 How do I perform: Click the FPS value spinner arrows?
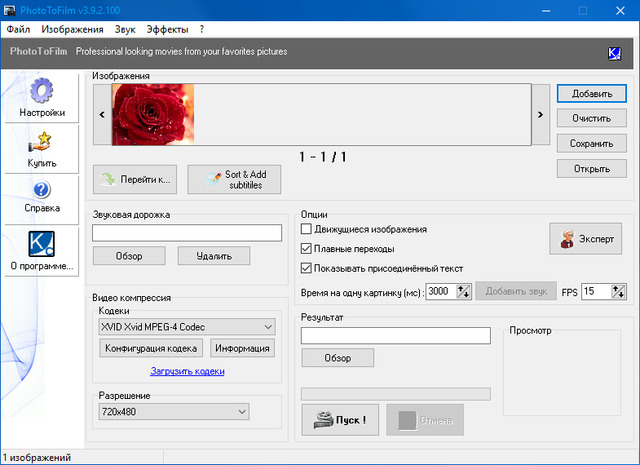tap(619, 291)
